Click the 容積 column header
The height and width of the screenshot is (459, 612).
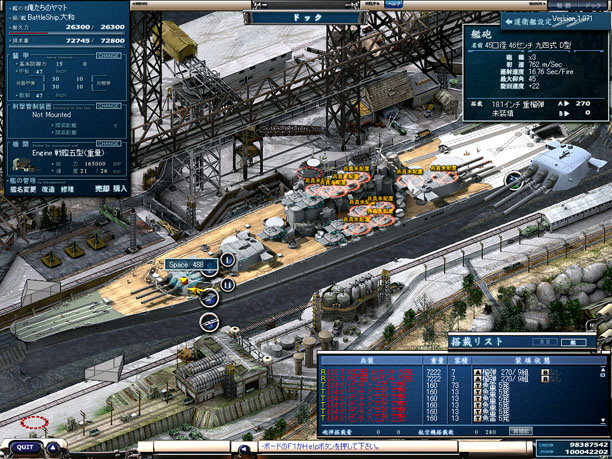click(x=457, y=360)
